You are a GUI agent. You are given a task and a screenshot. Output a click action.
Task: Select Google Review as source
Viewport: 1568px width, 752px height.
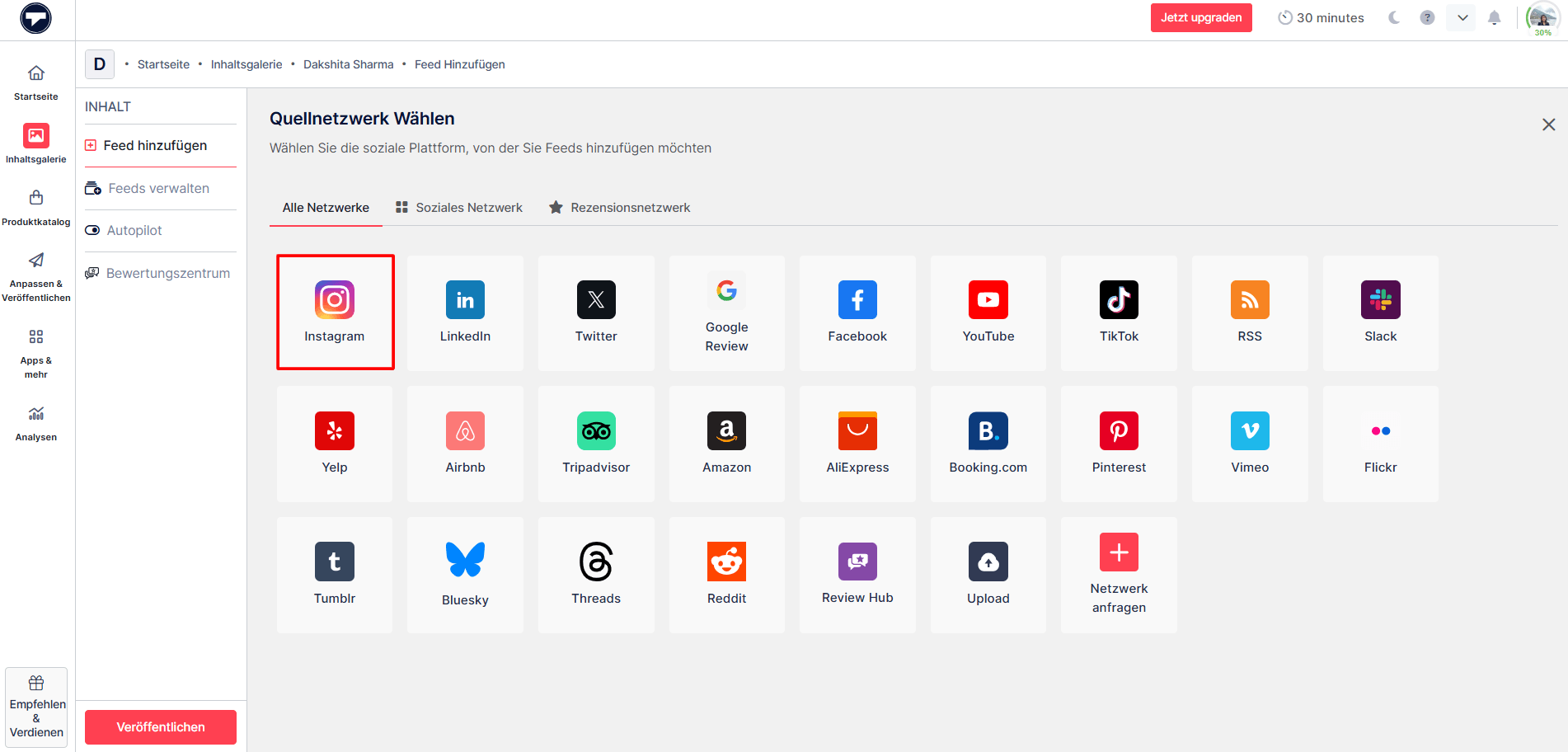(726, 313)
